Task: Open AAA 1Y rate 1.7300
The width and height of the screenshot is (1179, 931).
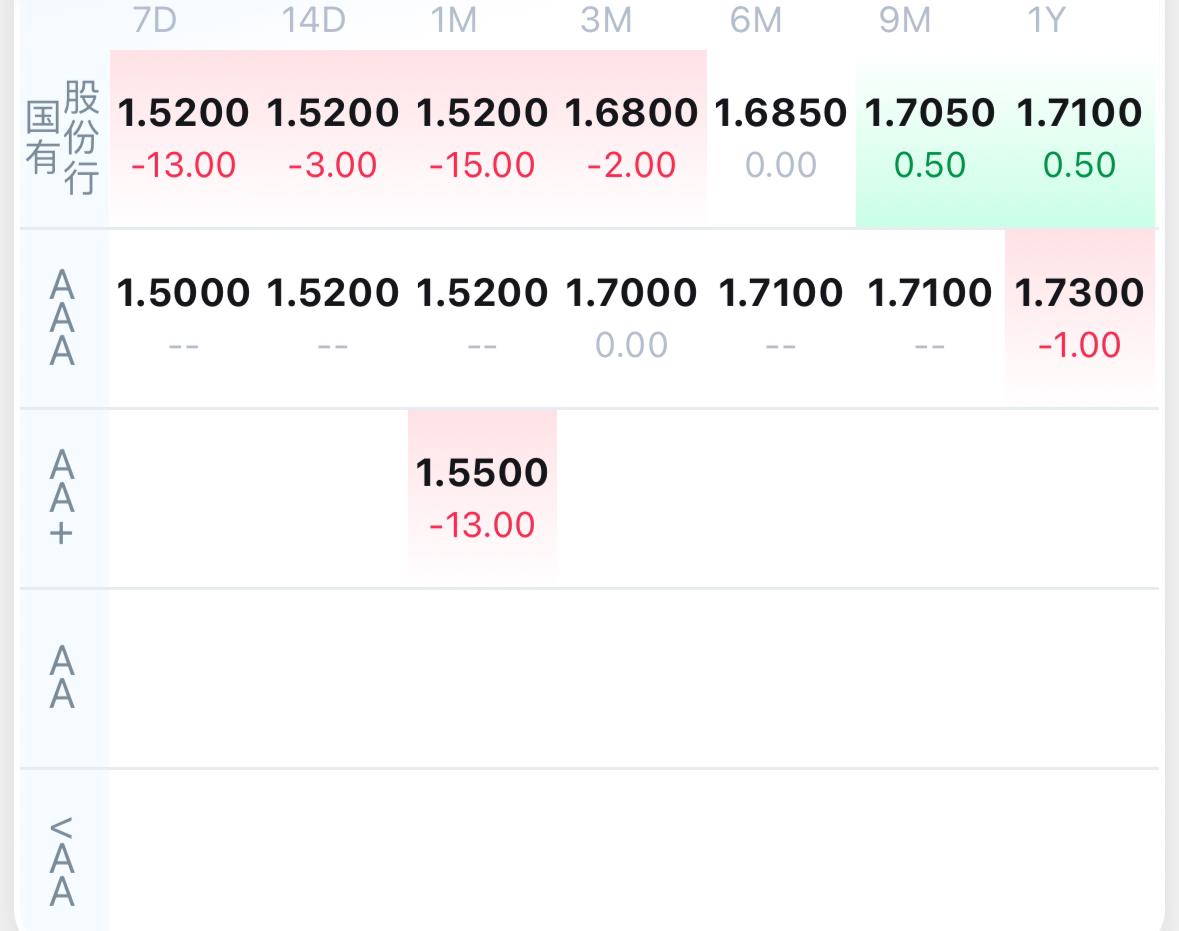Action: click(x=1079, y=293)
